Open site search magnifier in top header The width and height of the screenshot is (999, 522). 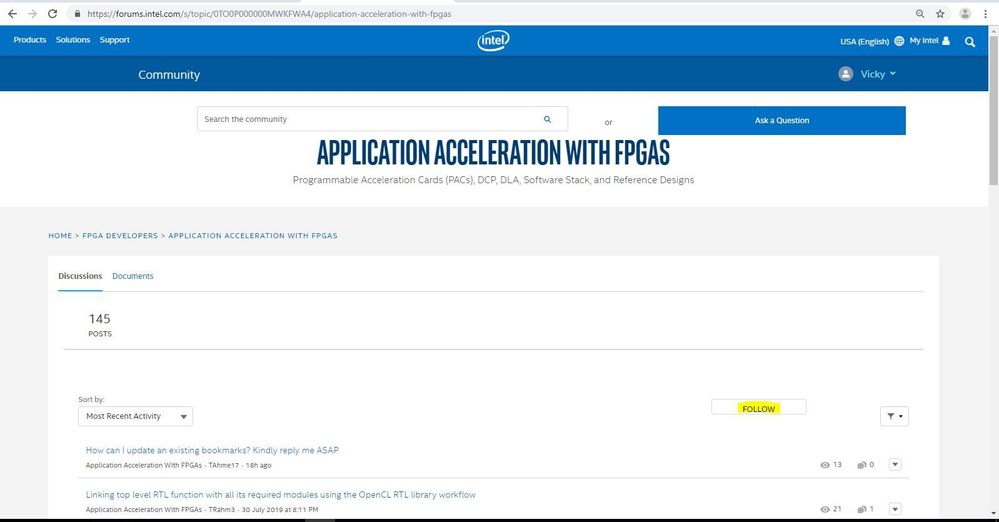(969, 42)
